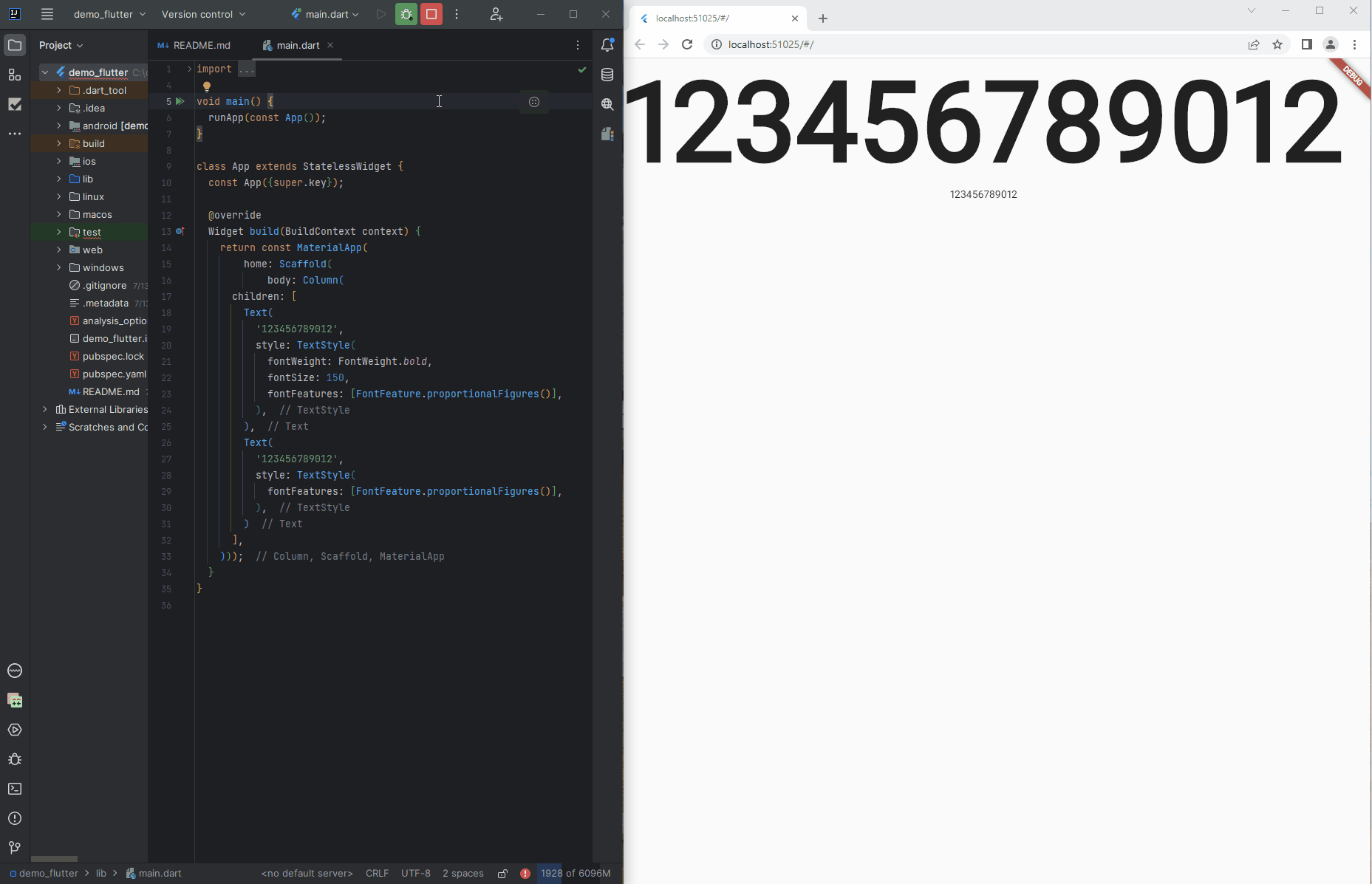
Task: Expand External Libraries in Project tree
Action: coord(45,409)
